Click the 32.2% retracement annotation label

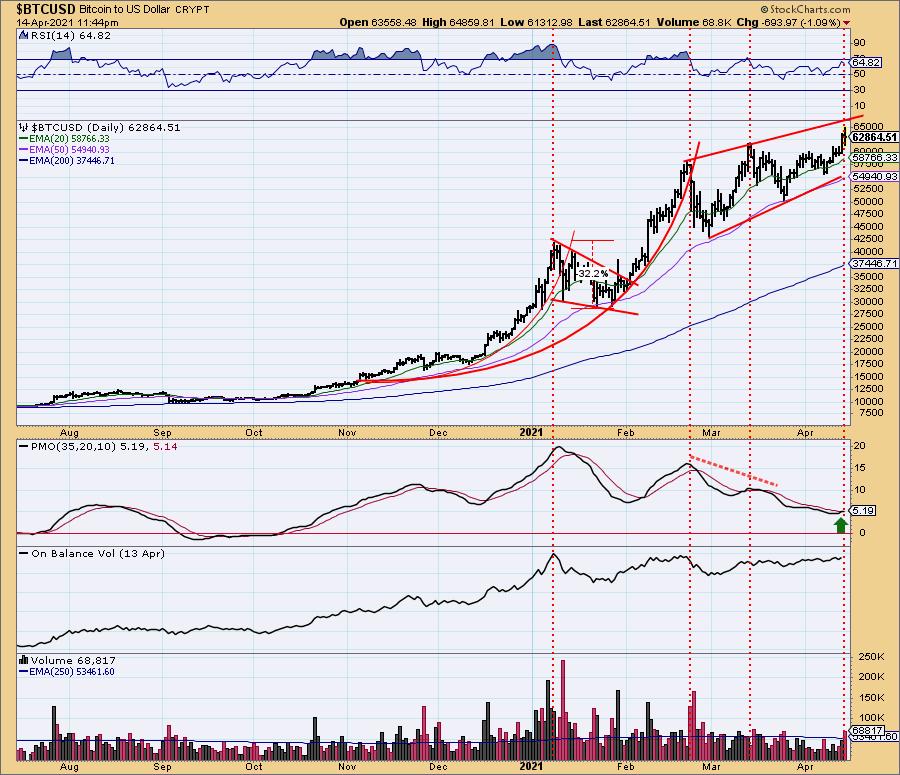point(593,274)
